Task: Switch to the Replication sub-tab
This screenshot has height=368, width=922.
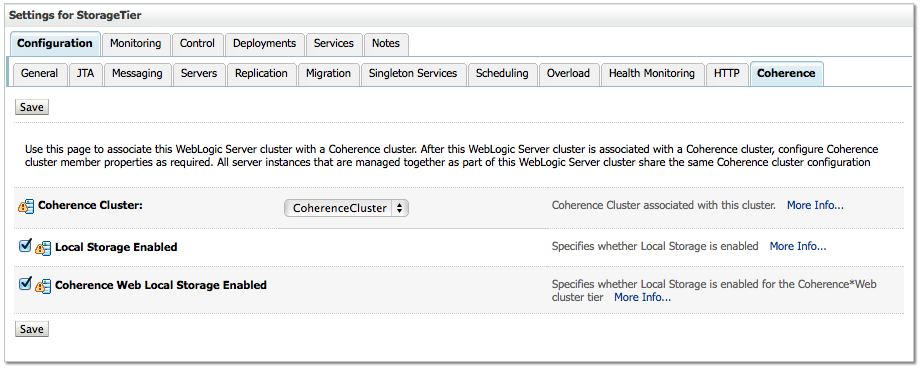Action: (261, 73)
